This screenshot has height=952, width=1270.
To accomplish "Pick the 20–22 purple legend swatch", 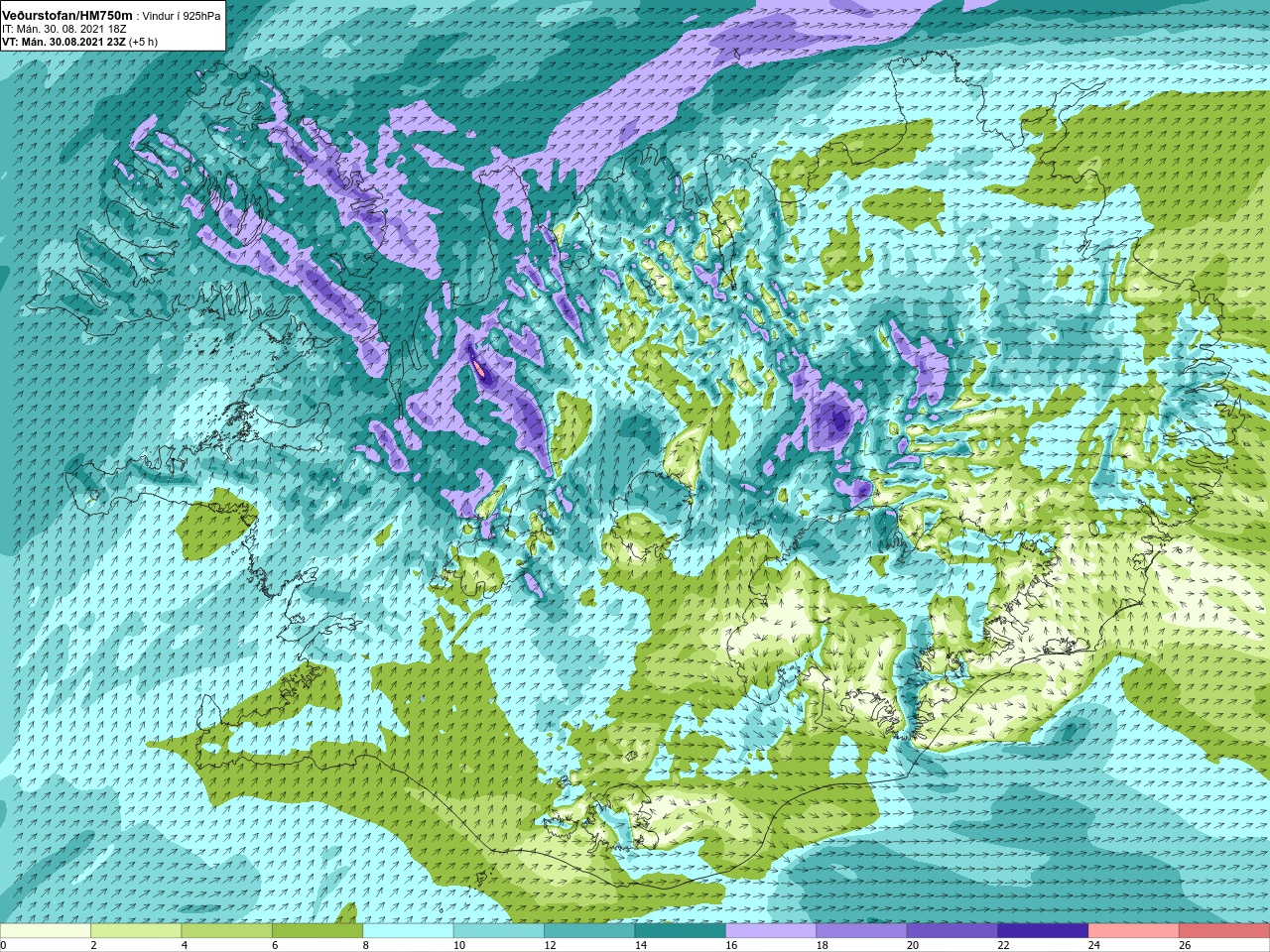I will pos(952,931).
